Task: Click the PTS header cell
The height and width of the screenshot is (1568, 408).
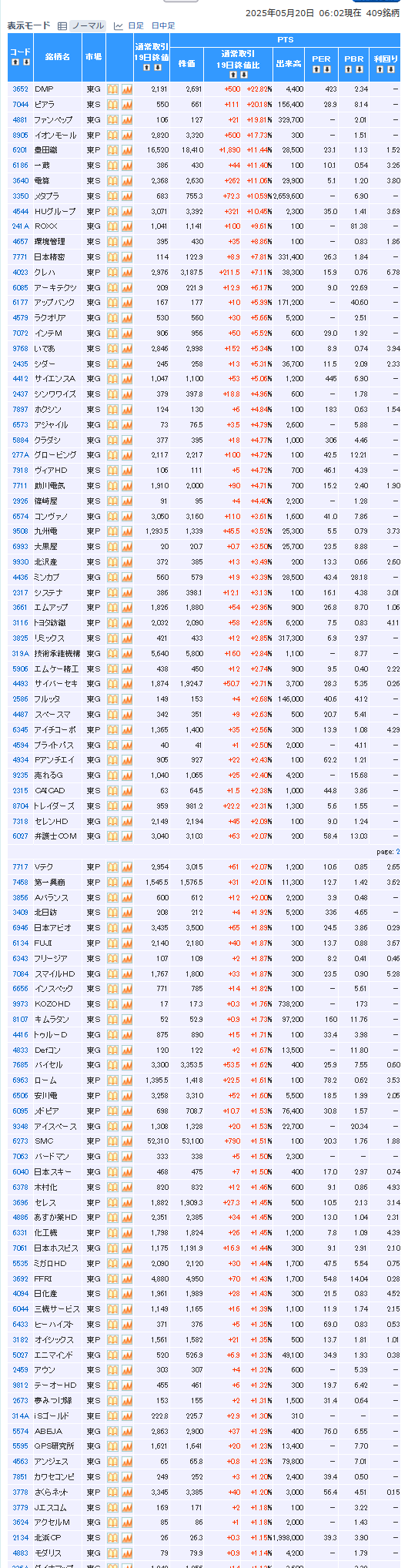Action: (x=286, y=39)
